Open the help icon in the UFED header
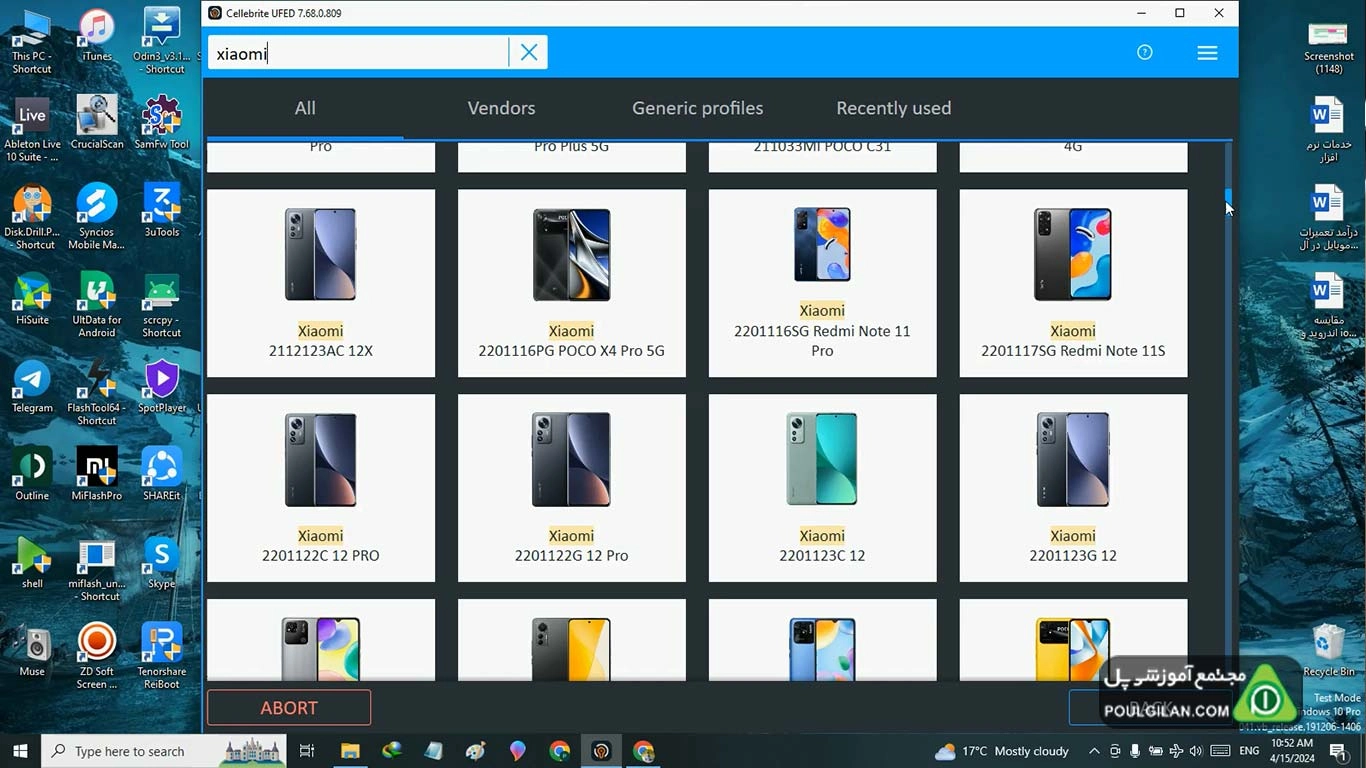 coord(1145,53)
